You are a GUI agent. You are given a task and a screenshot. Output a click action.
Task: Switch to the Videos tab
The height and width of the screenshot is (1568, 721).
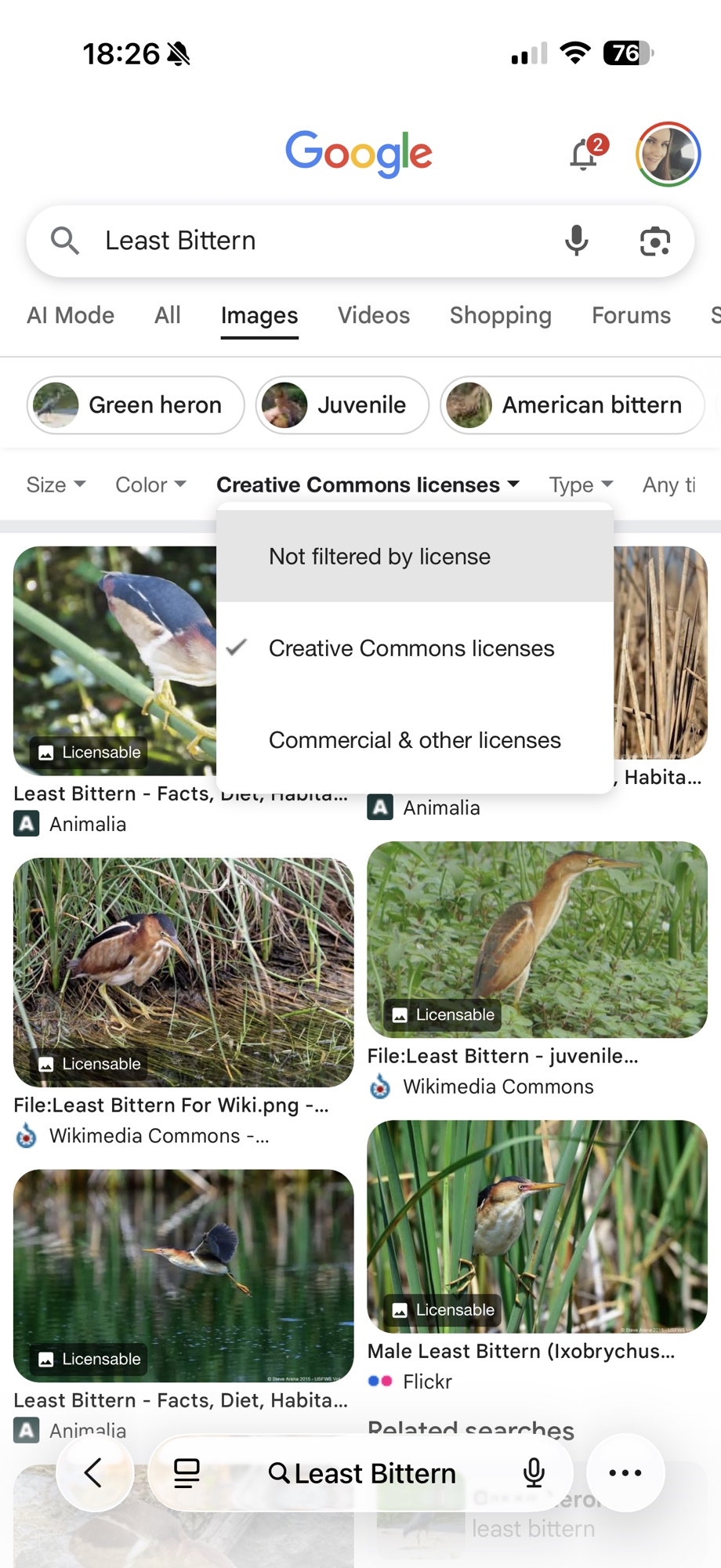pos(374,315)
